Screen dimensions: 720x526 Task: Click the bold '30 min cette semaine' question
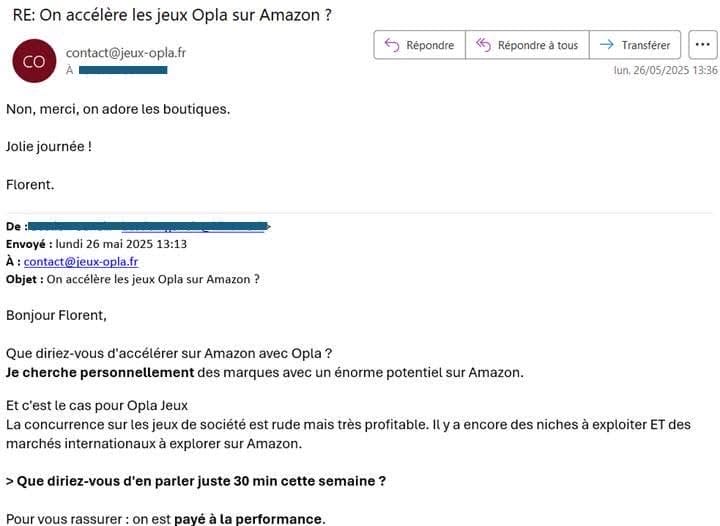[x=200, y=480]
